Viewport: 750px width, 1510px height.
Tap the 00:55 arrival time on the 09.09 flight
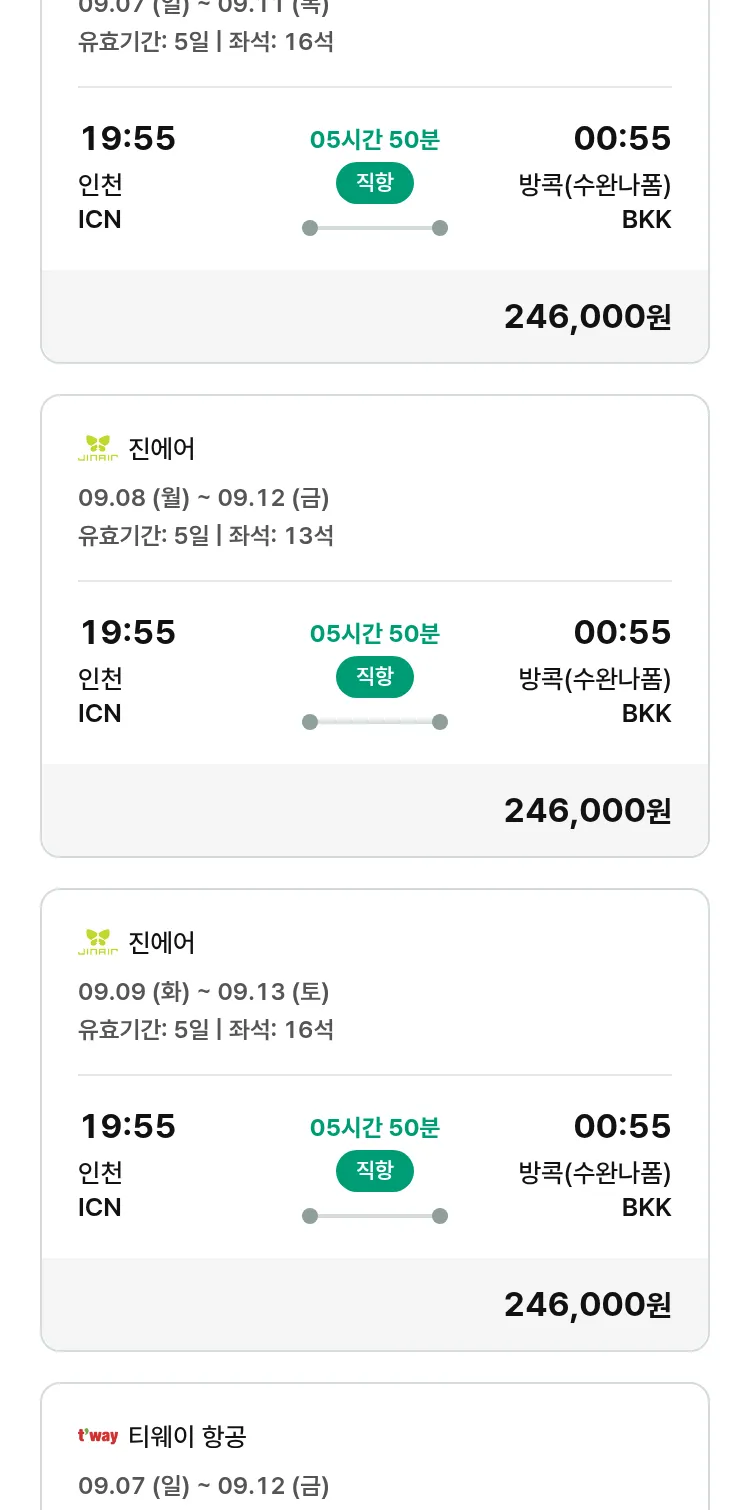(622, 1126)
